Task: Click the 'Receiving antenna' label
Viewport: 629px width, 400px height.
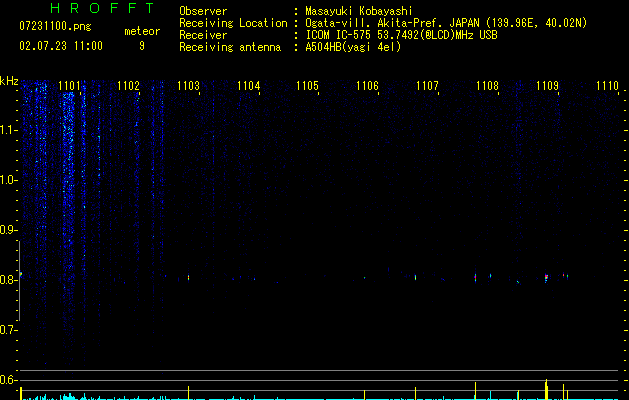Action: (x=230, y=47)
